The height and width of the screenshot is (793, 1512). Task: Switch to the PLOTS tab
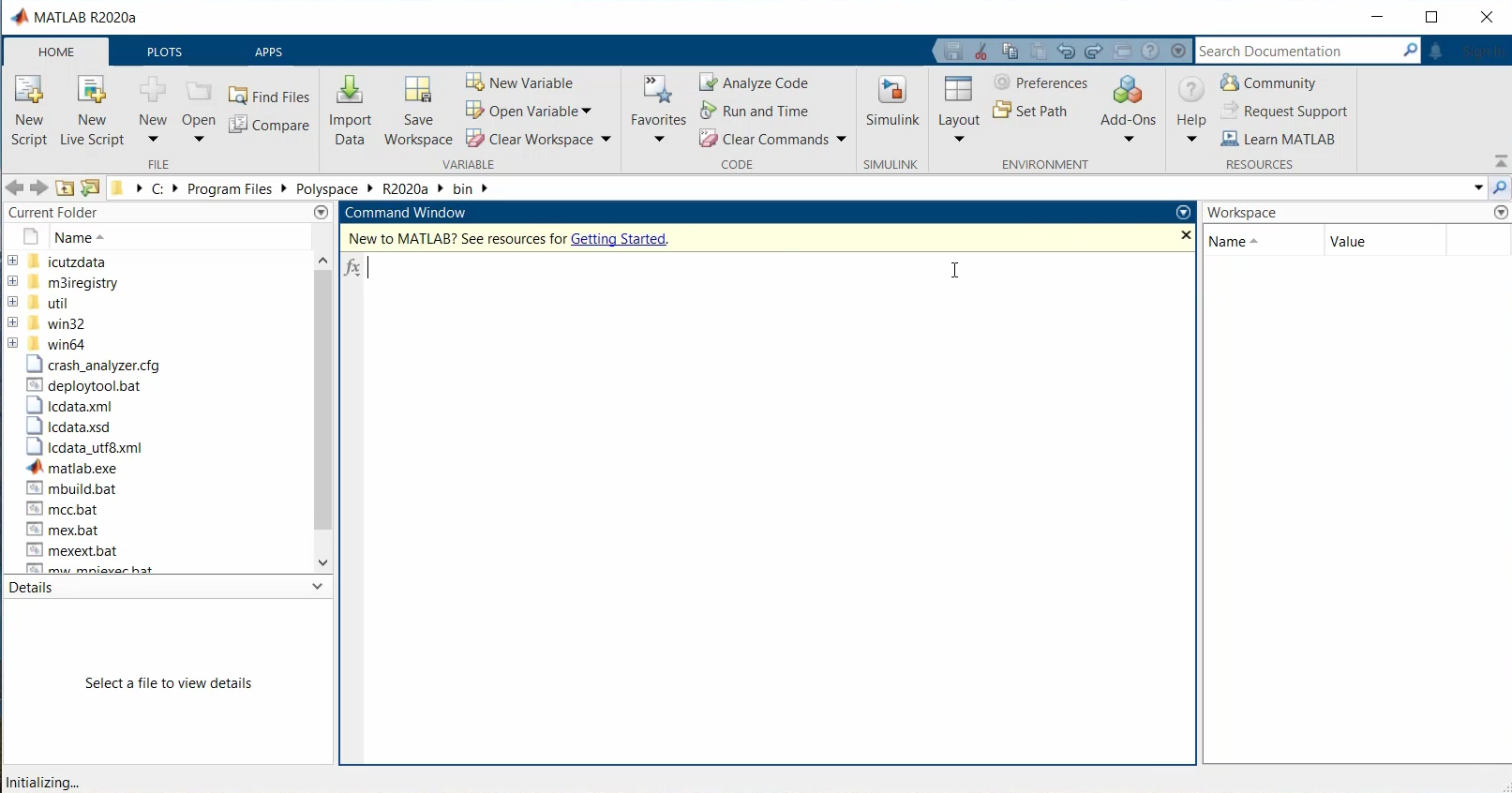pos(164,52)
